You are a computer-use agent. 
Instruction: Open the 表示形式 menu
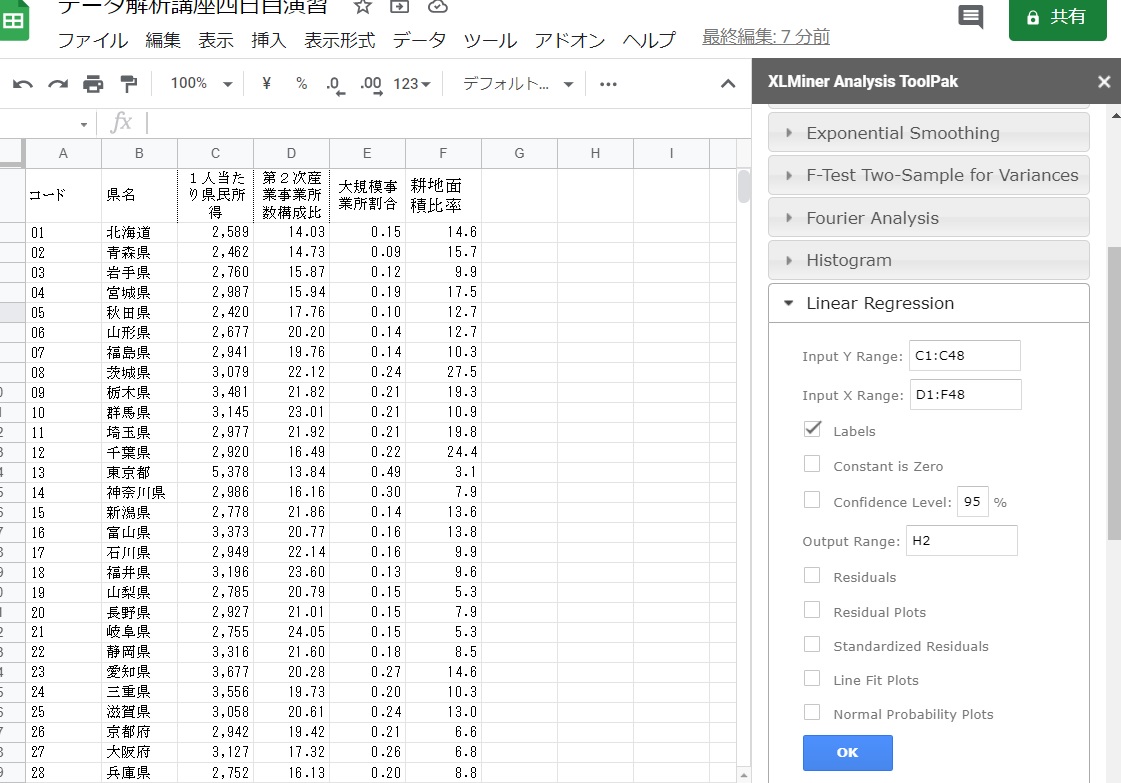tap(340, 40)
